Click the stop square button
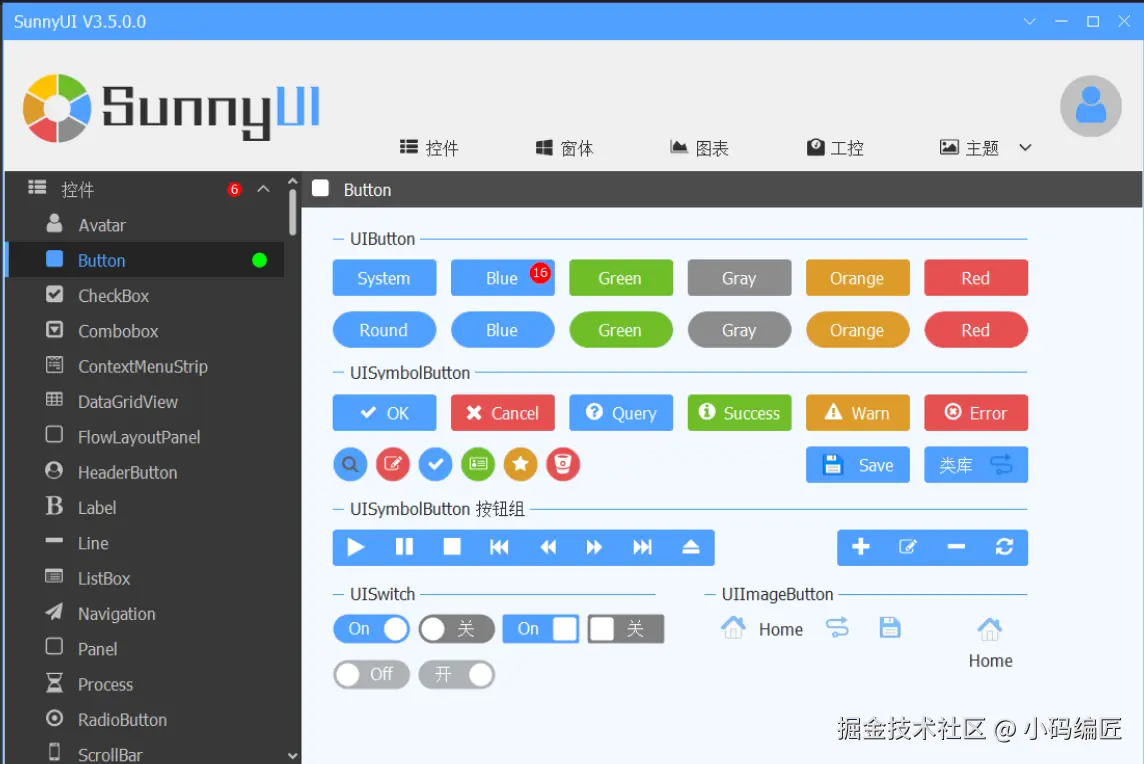The width and height of the screenshot is (1144, 764). (x=452, y=547)
